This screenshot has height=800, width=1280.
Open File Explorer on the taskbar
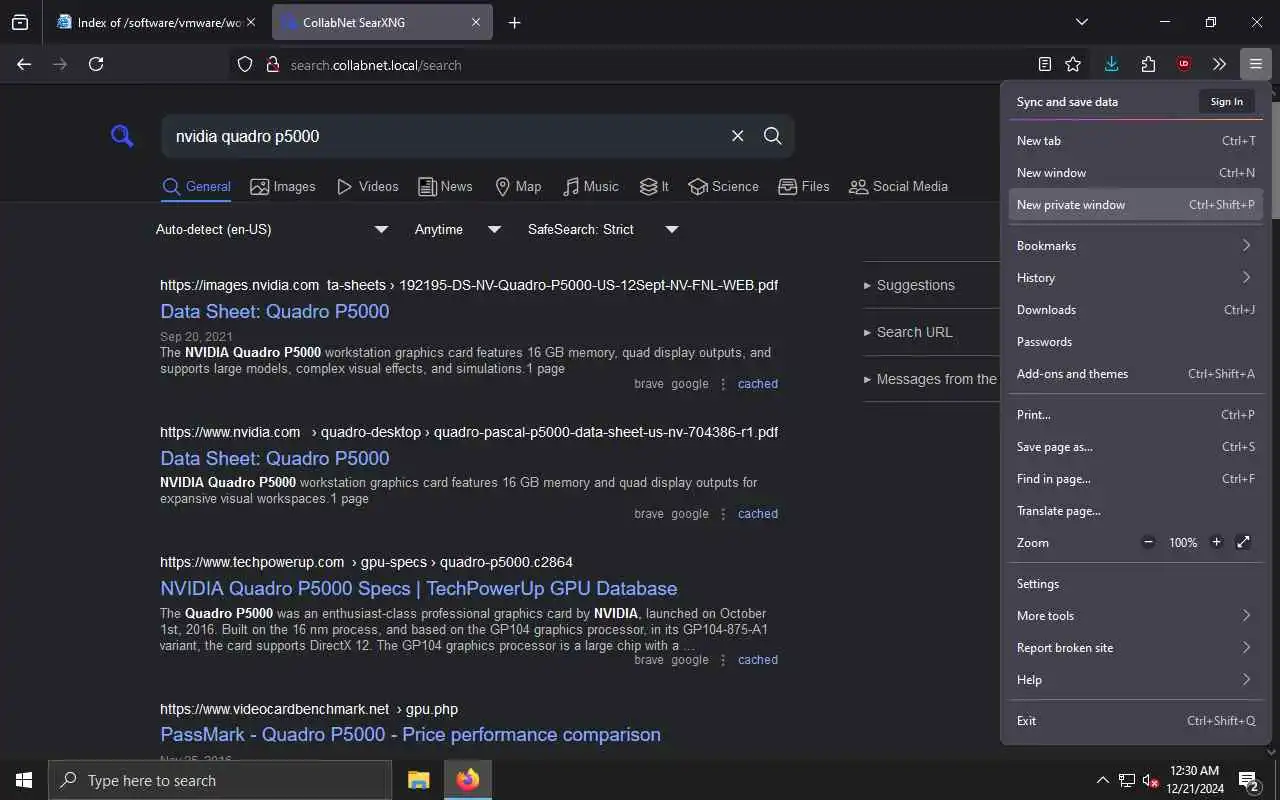[418, 780]
